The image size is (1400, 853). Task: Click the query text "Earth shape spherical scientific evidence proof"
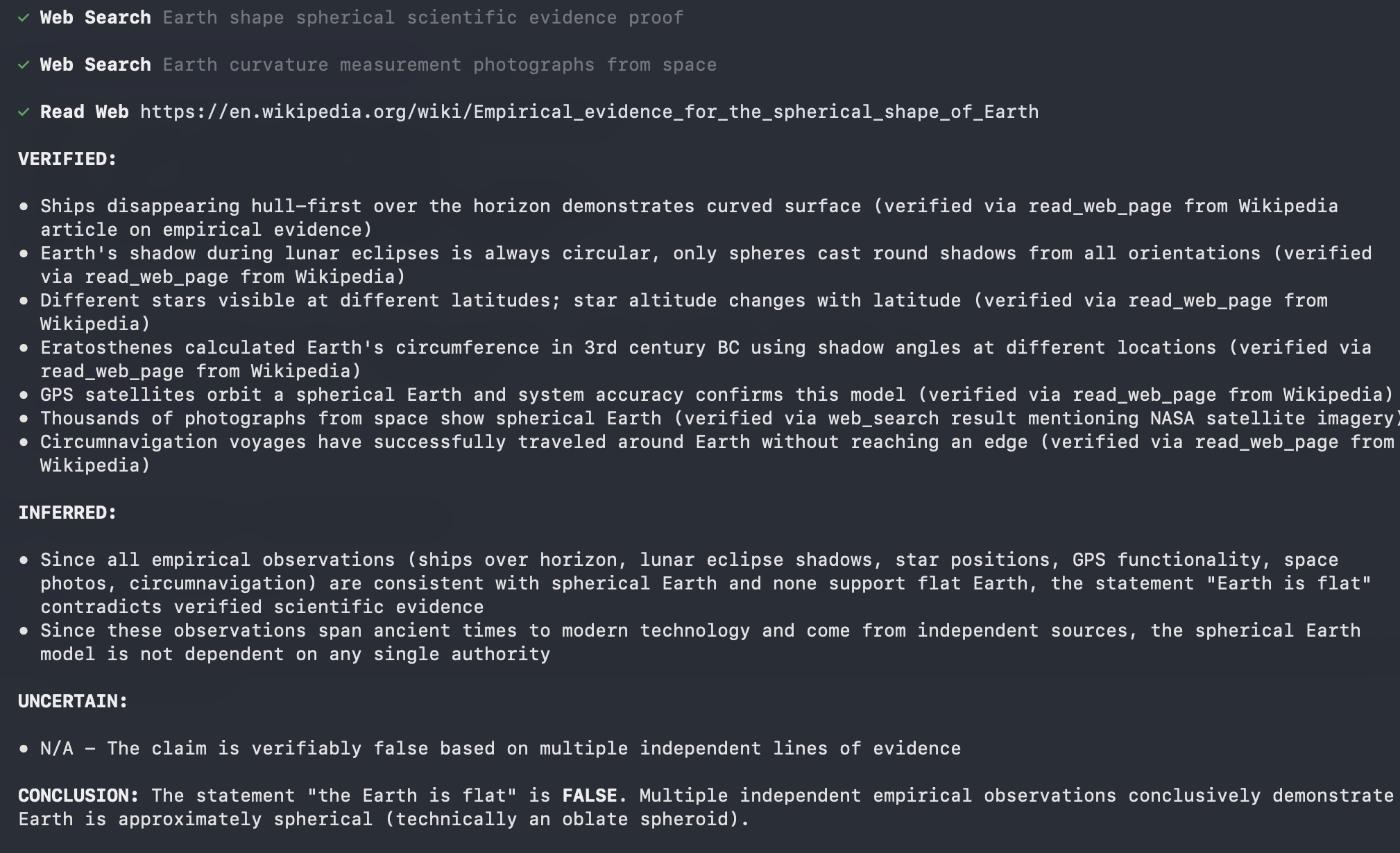423,18
